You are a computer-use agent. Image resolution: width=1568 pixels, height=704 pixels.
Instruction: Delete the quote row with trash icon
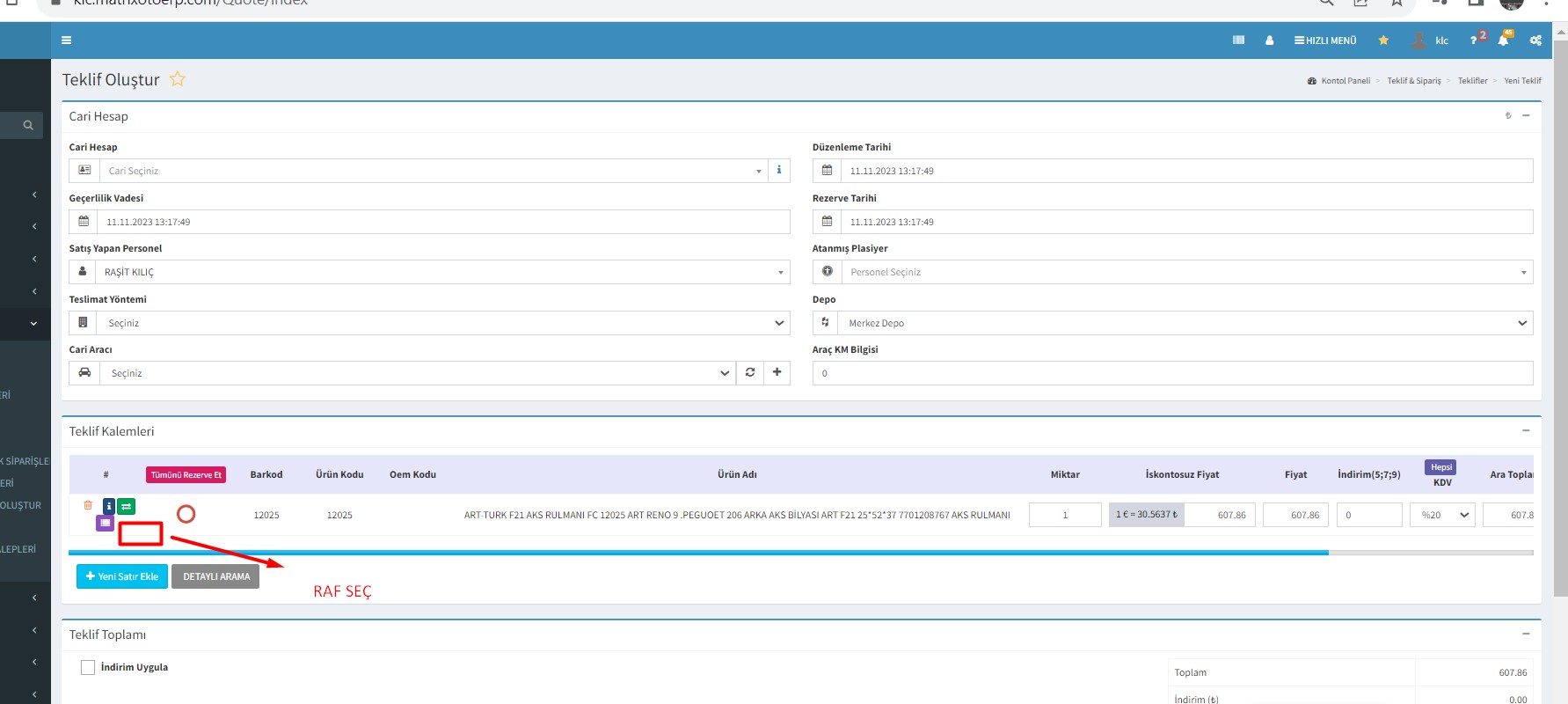tap(88, 505)
